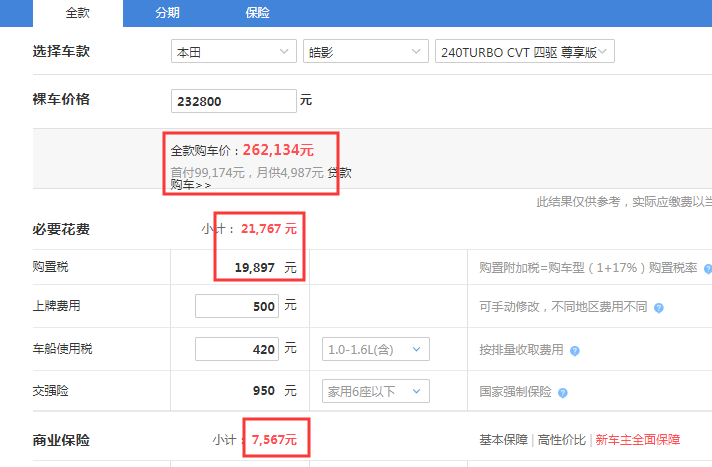This screenshot has width=712, height=467.
Task: Click the 上牌费用 500 input field
Action: click(x=237, y=306)
